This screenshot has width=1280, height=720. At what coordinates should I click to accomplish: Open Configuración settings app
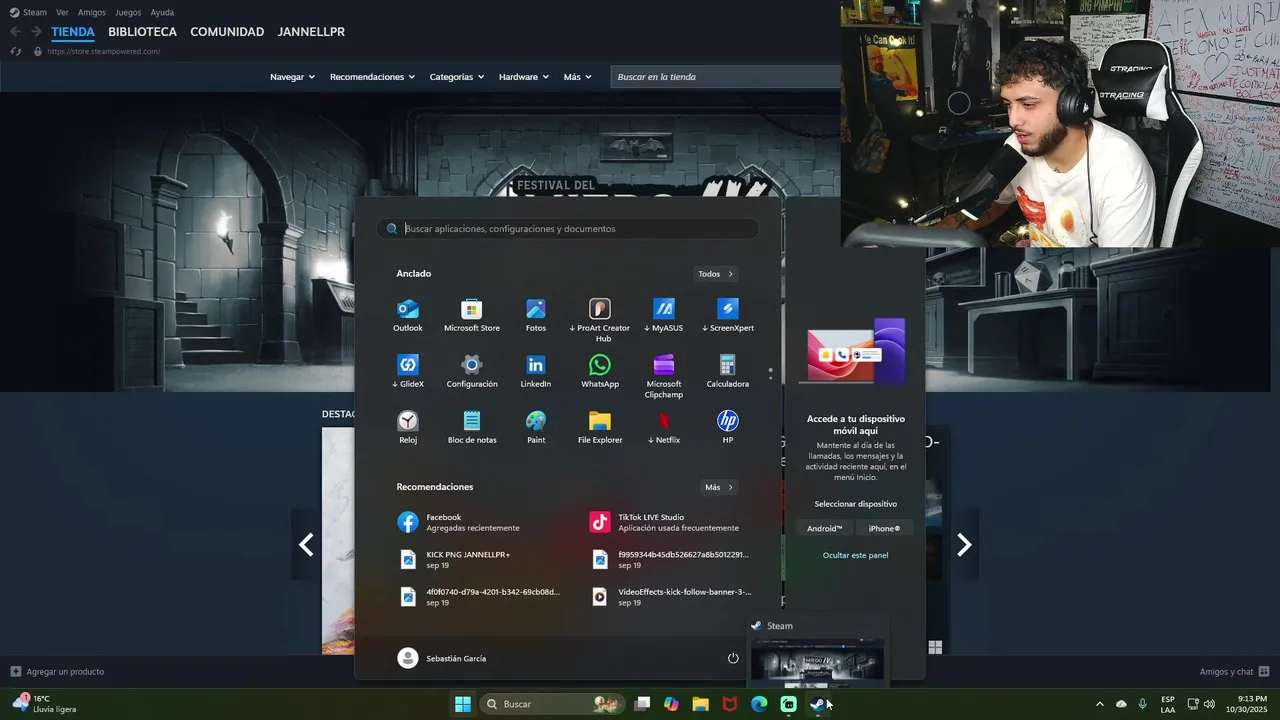472,371
